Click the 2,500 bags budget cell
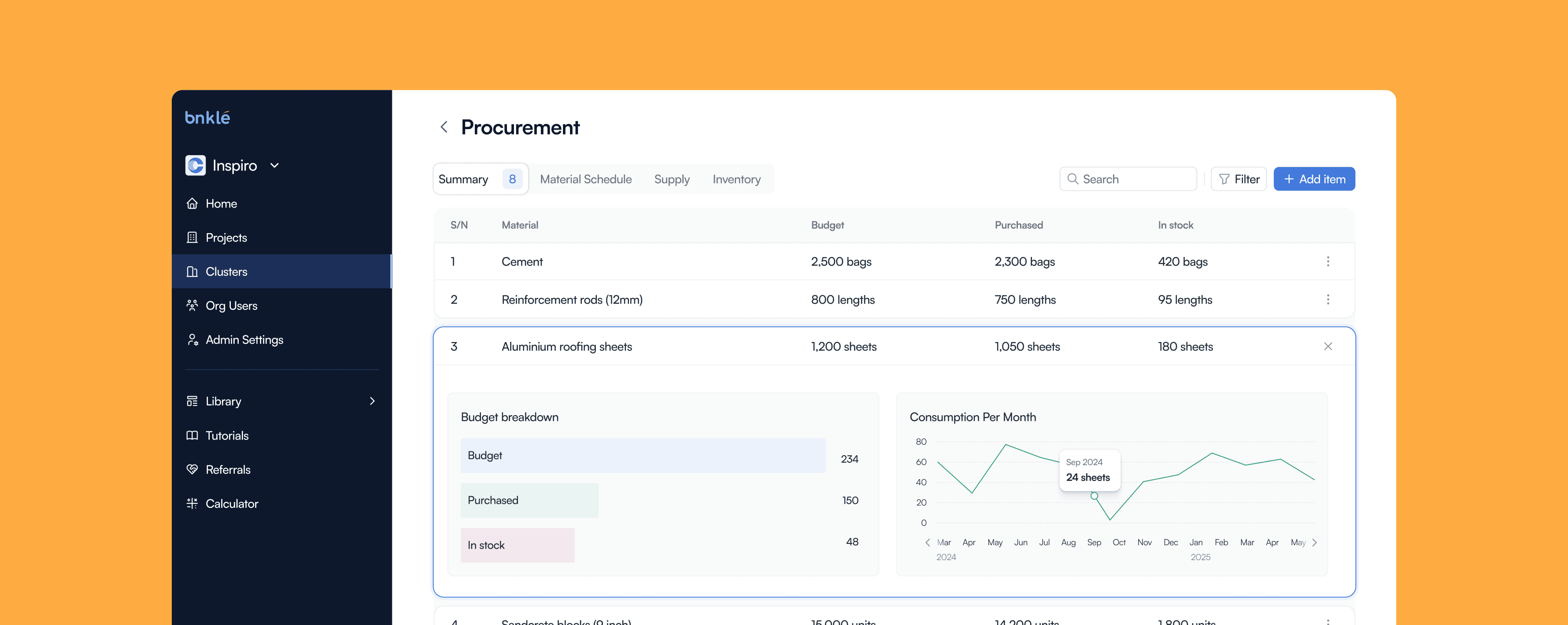This screenshot has width=1568, height=625. click(x=841, y=261)
